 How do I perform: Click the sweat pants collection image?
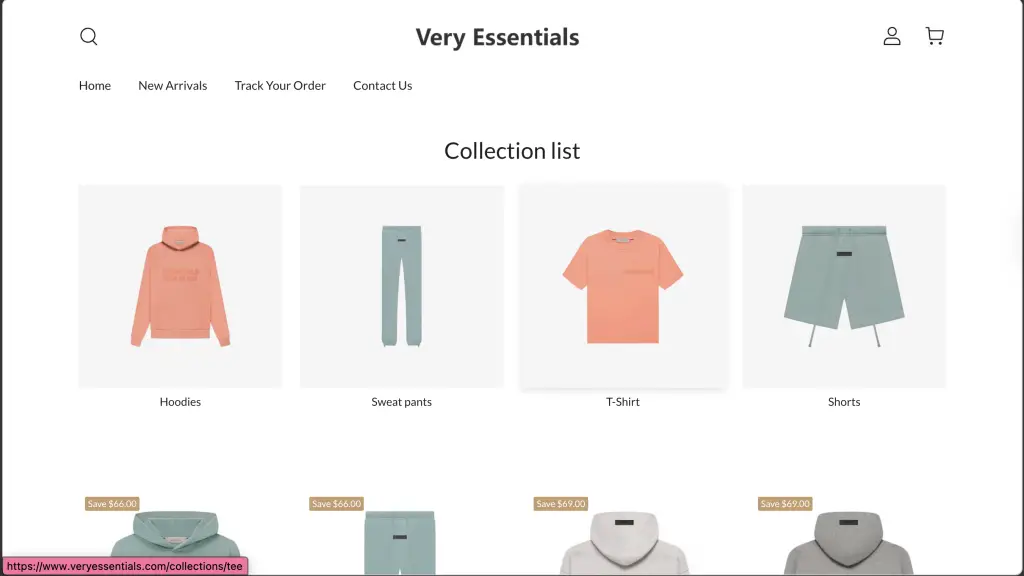tap(401, 286)
